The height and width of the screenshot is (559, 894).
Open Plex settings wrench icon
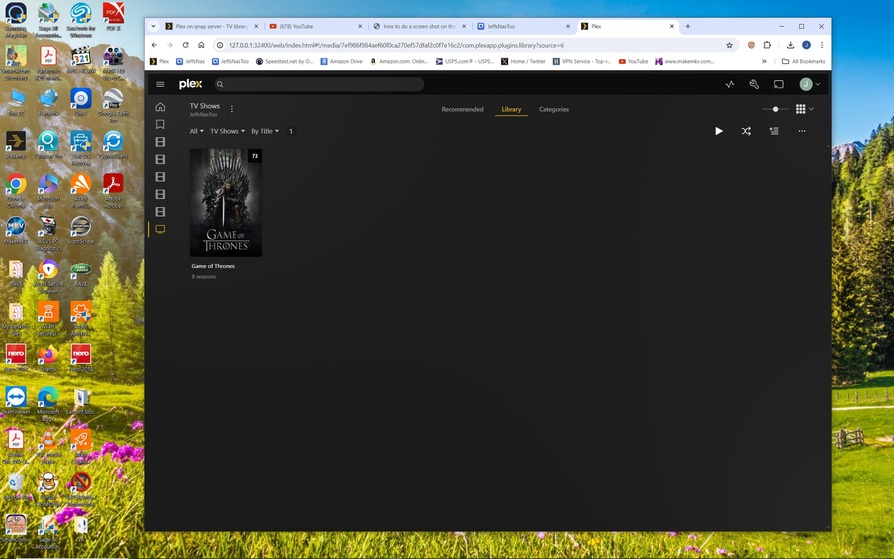754,84
